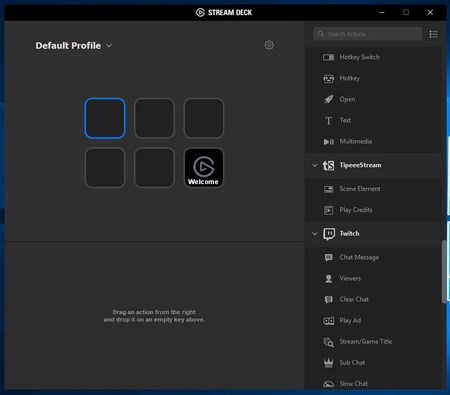
Task: Pick the Viewers action
Action: [372, 278]
